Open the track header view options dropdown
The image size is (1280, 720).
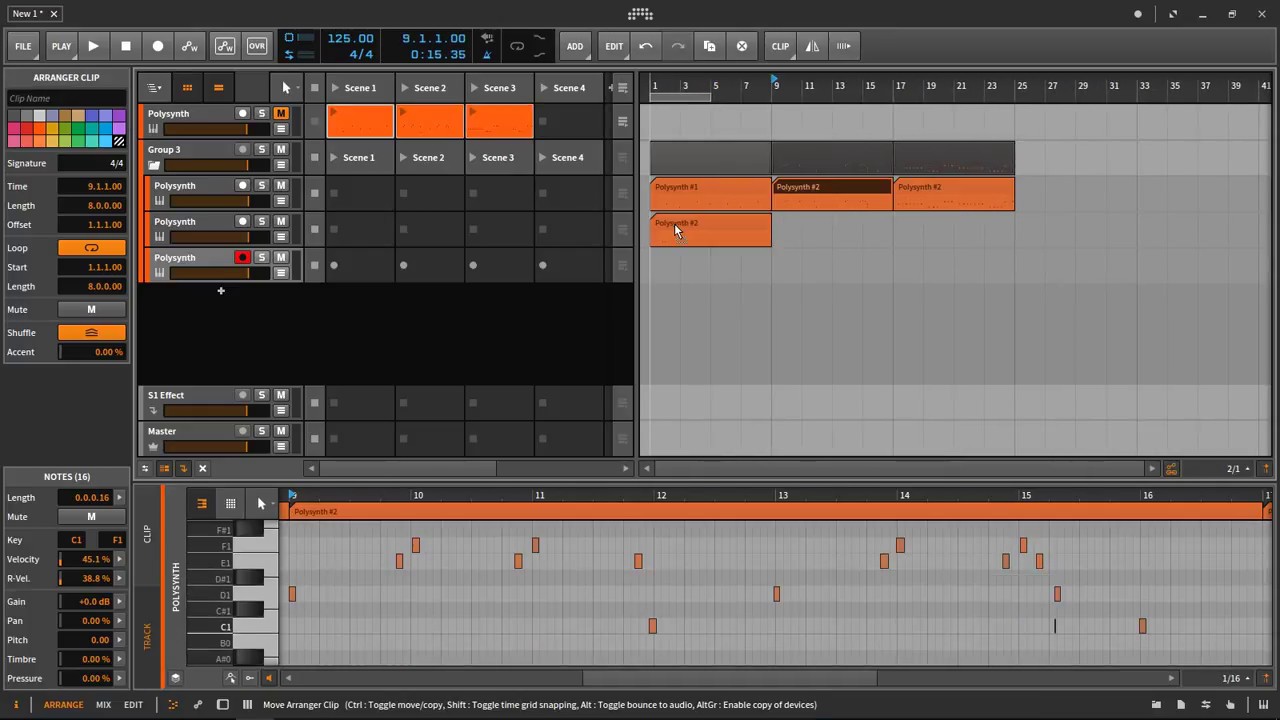click(x=153, y=88)
